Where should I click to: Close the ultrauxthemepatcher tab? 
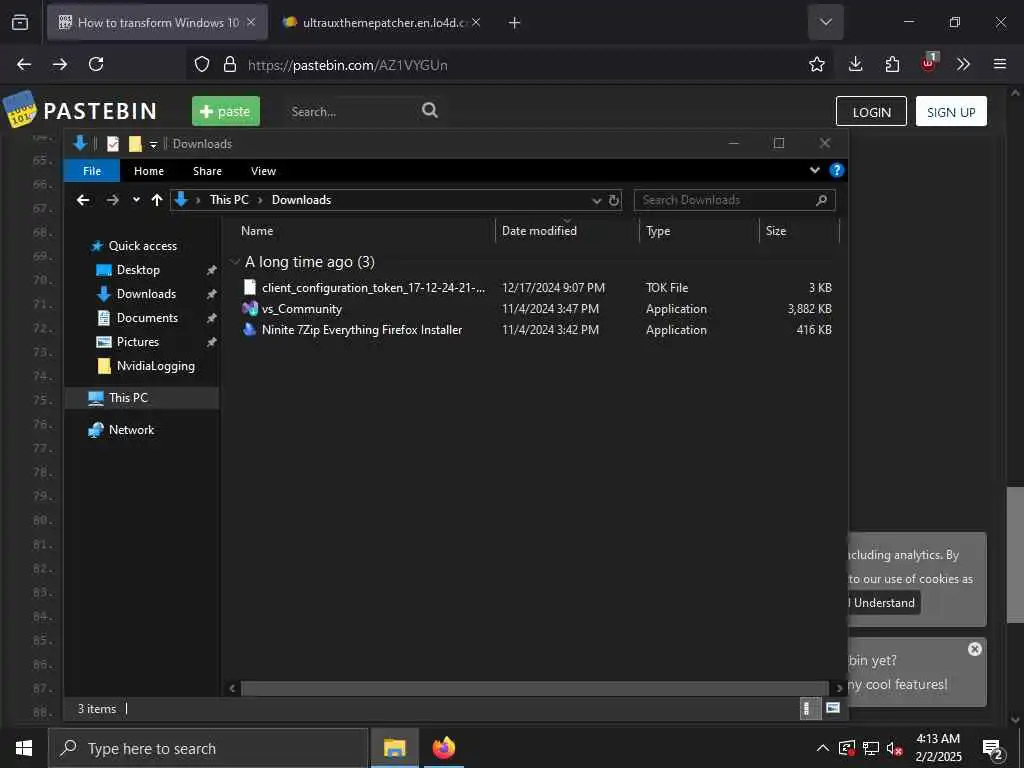point(476,22)
